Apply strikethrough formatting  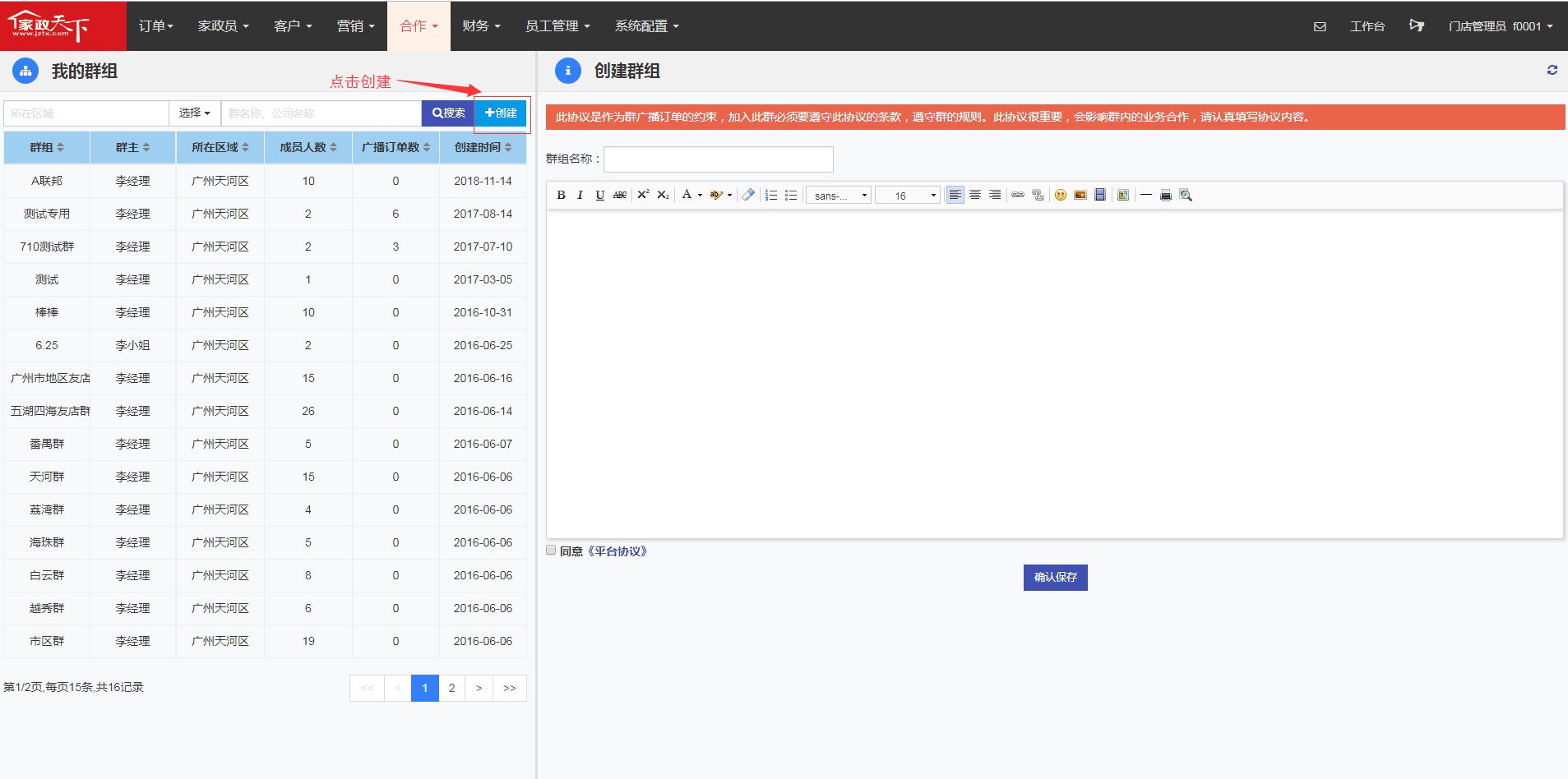(620, 195)
